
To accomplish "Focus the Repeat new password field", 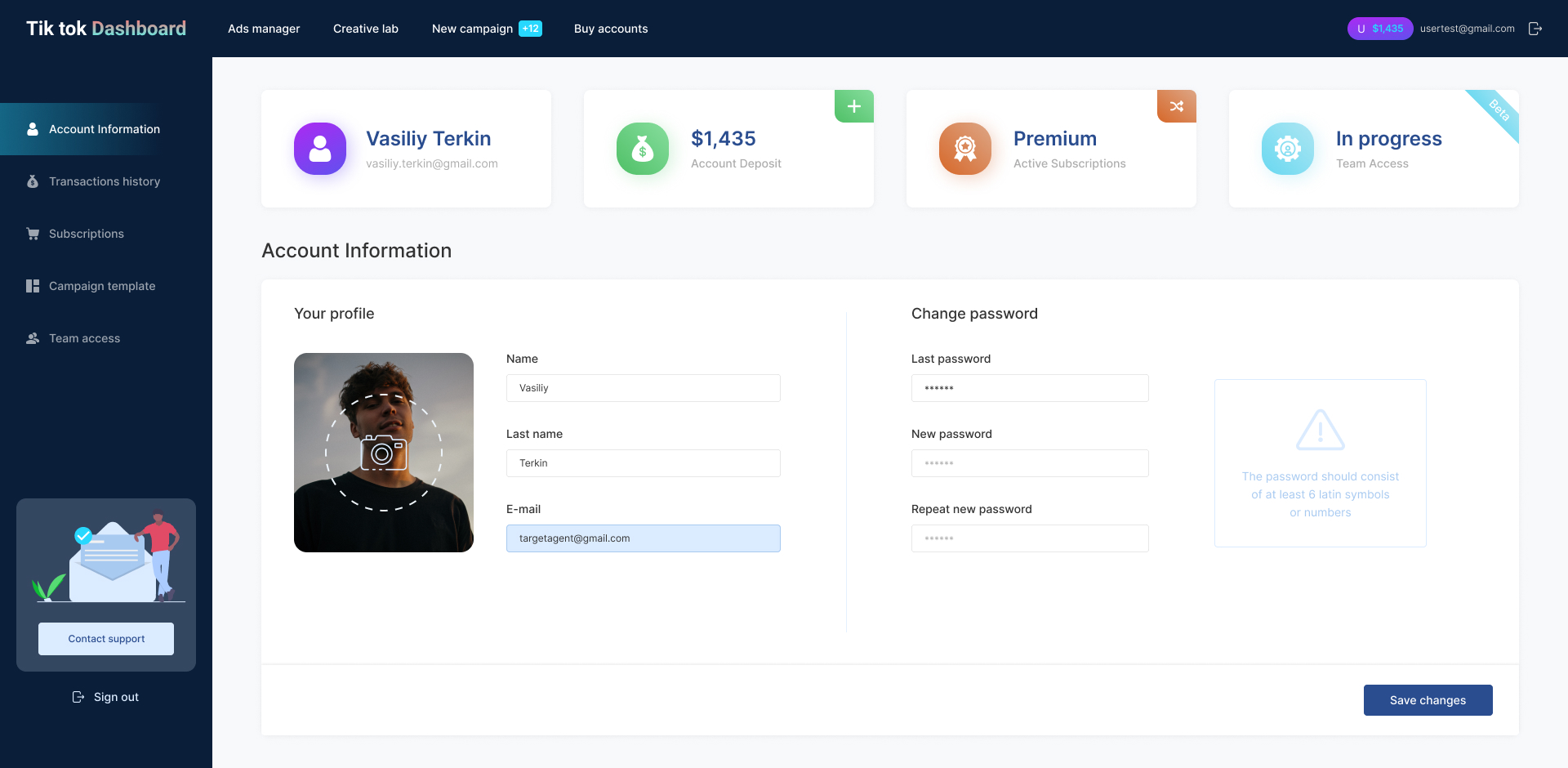I will point(1030,538).
